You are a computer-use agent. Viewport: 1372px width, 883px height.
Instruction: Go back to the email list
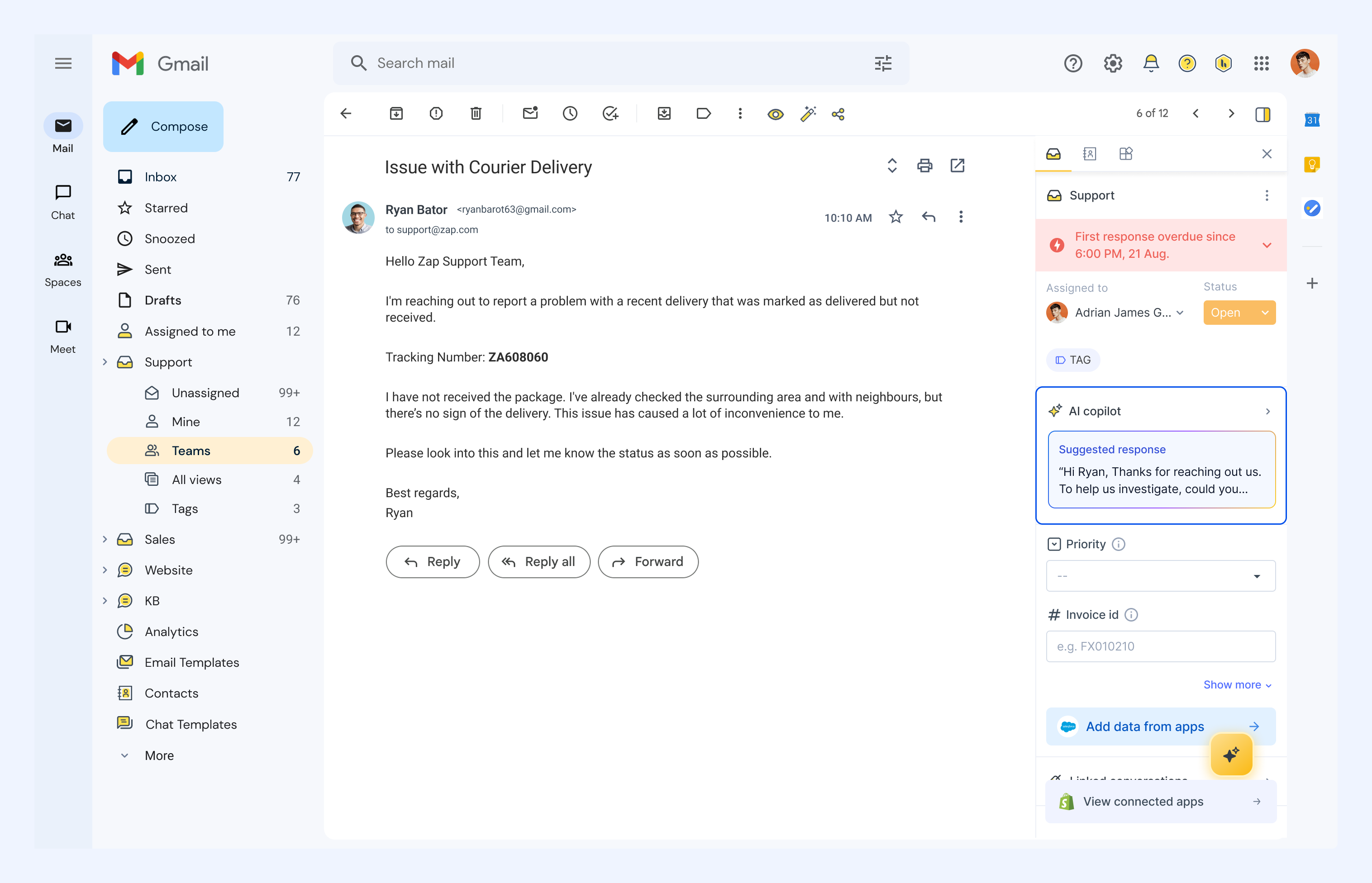pos(346,114)
